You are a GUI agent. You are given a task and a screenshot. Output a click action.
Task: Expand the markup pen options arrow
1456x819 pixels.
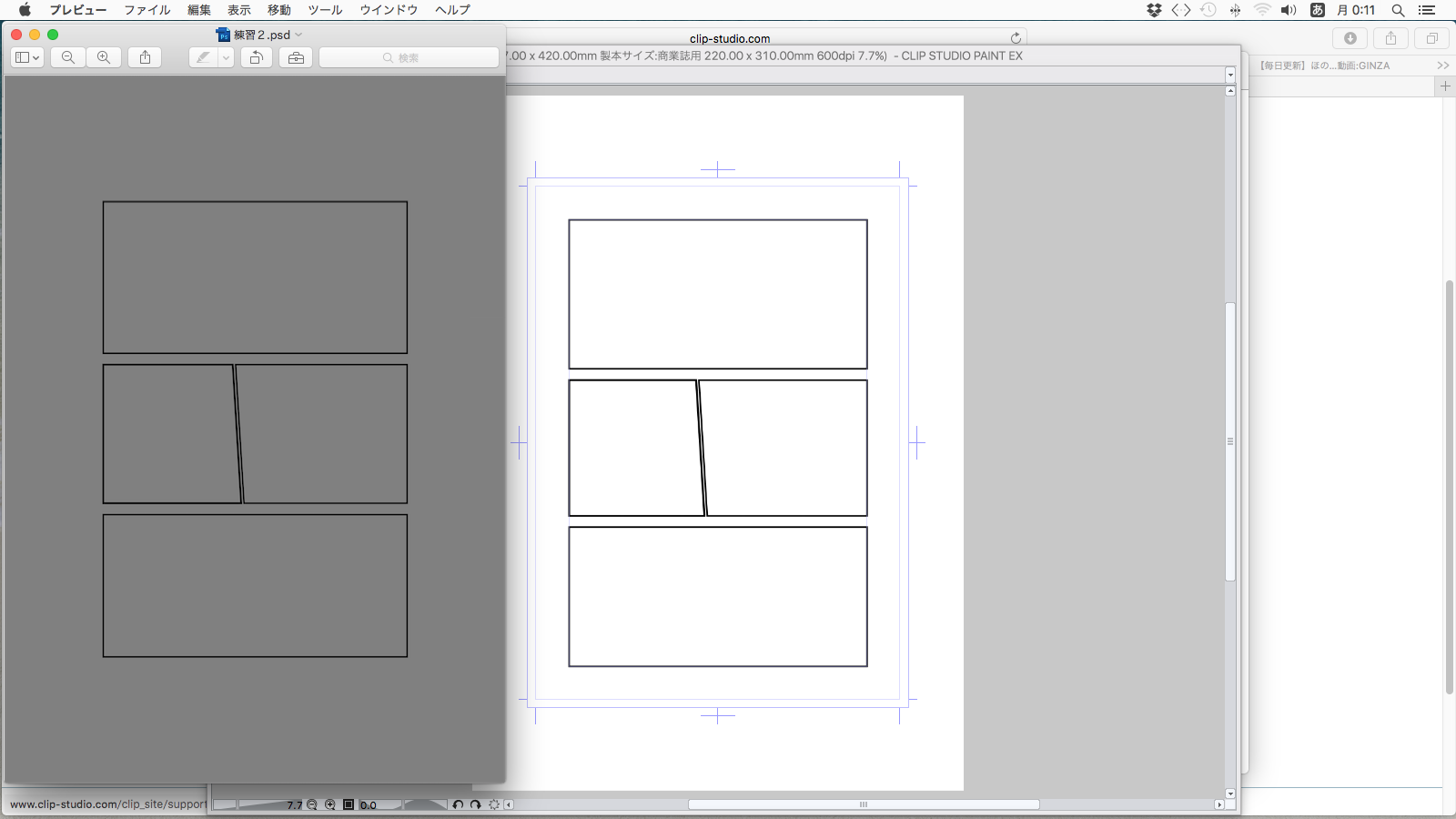[x=226, y=57]
